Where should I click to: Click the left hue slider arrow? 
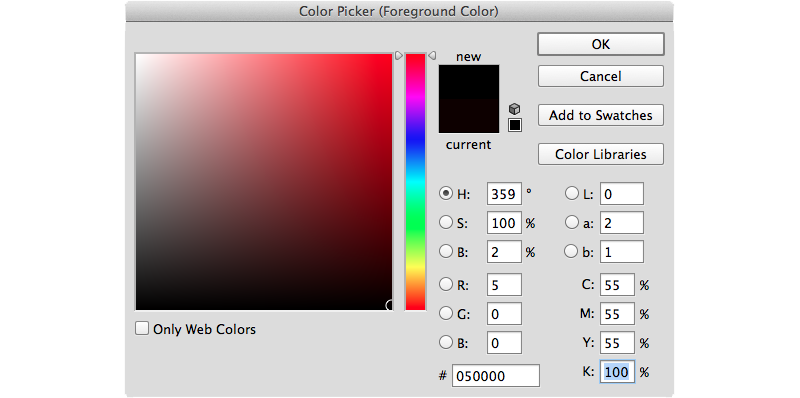398,55
